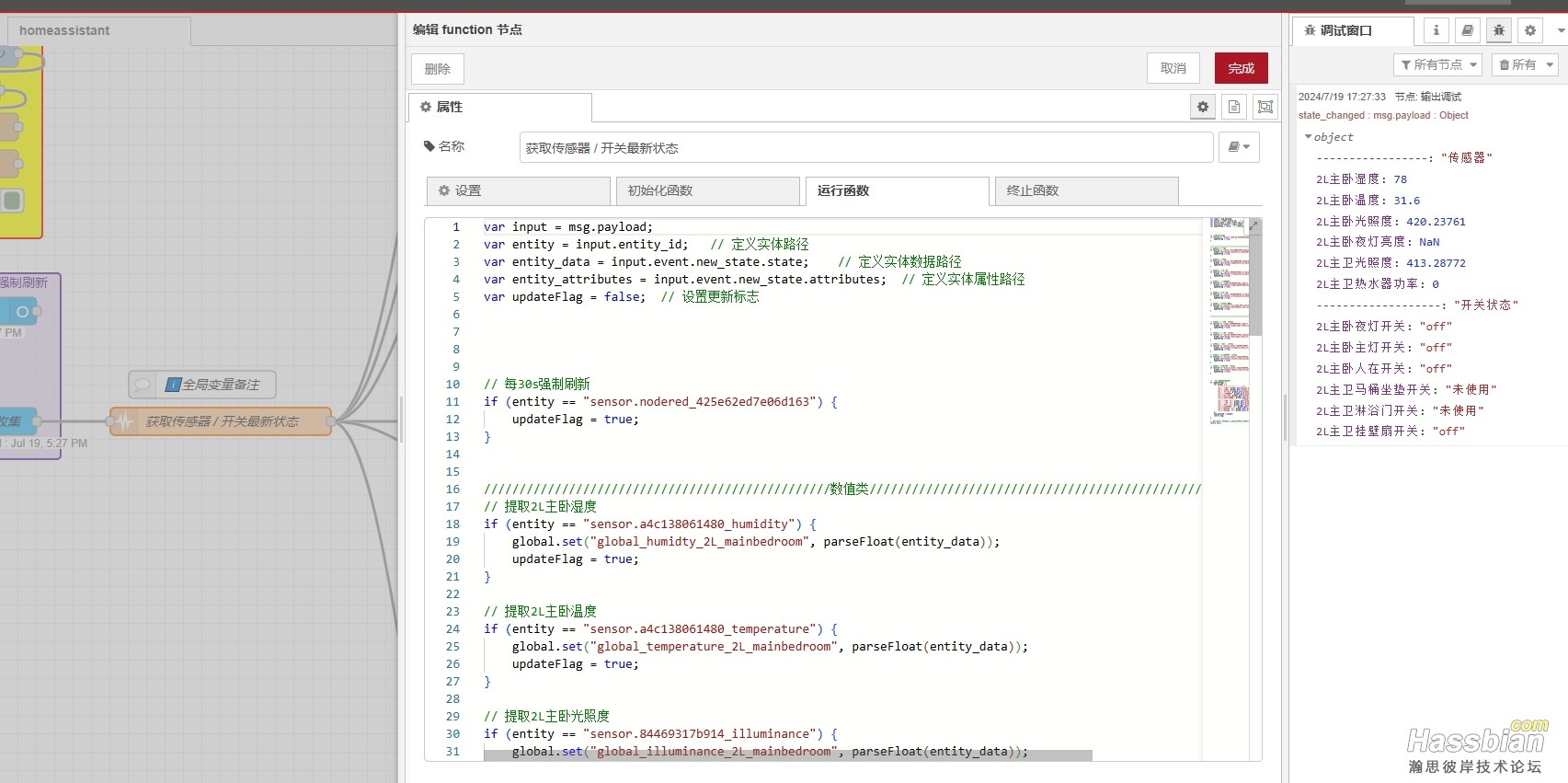The height and width of the screenshot is (783, 1568).
Task: Click the global_temperature_2L_mainbedroom code line
Action: 770,646
